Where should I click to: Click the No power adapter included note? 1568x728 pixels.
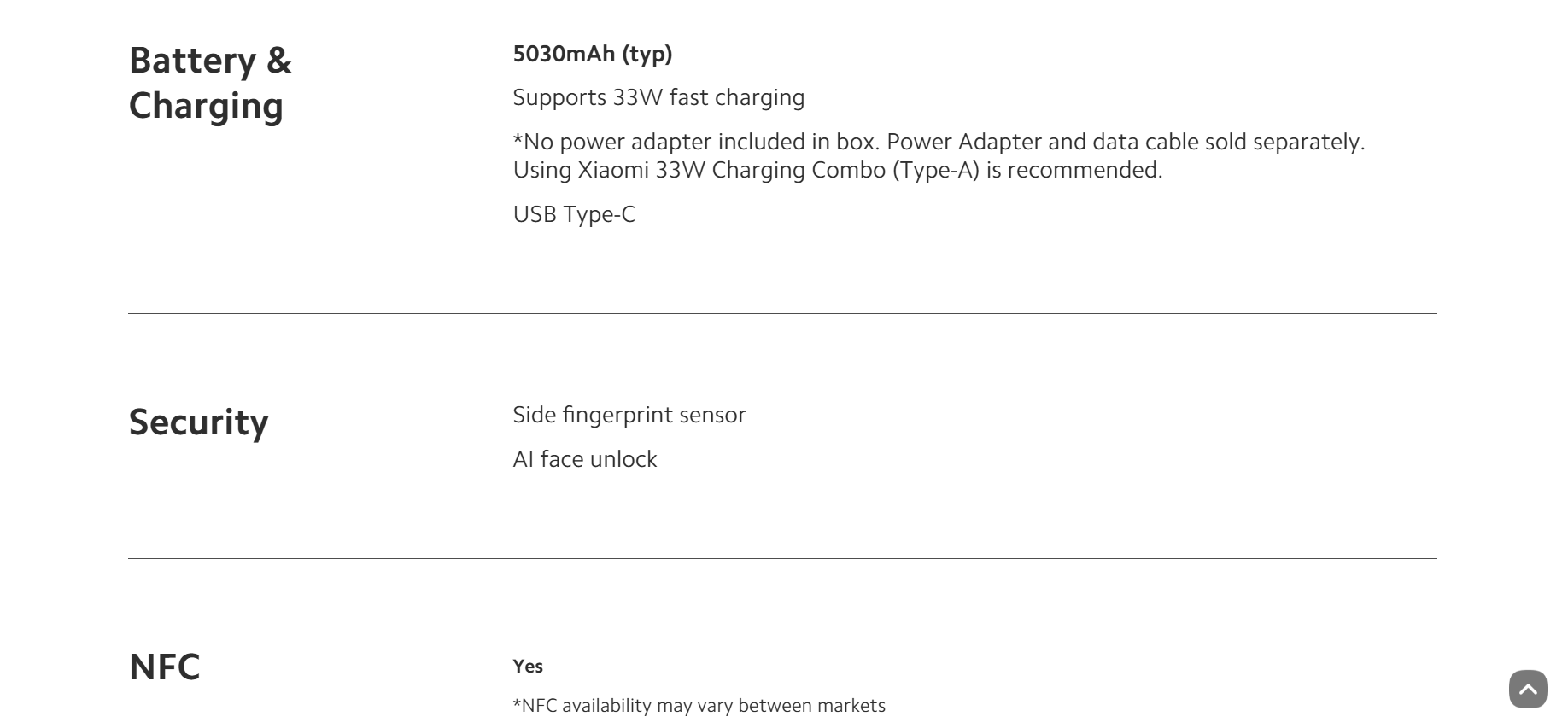tap(695, 142)
